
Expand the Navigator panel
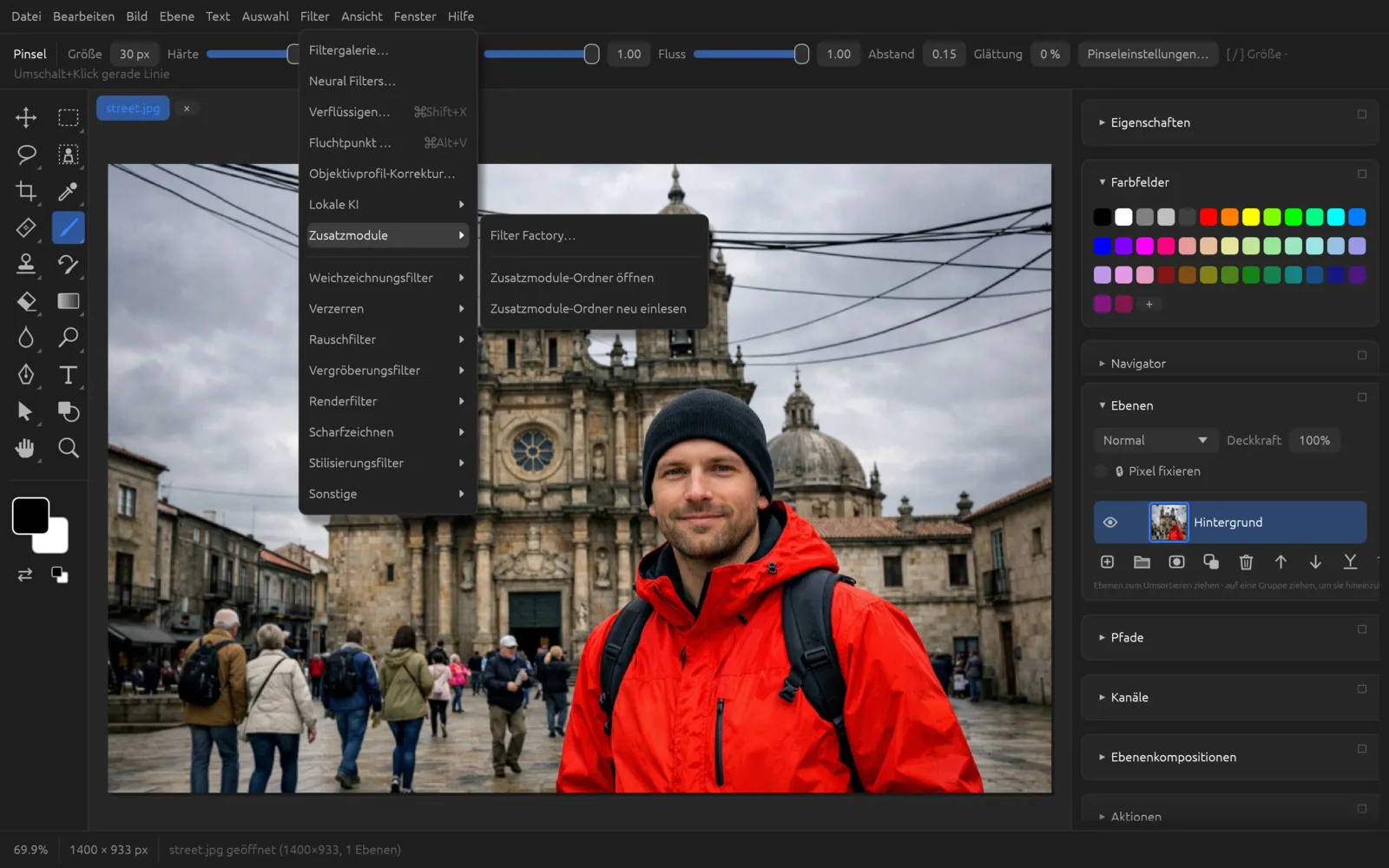tap(1138, 364)
